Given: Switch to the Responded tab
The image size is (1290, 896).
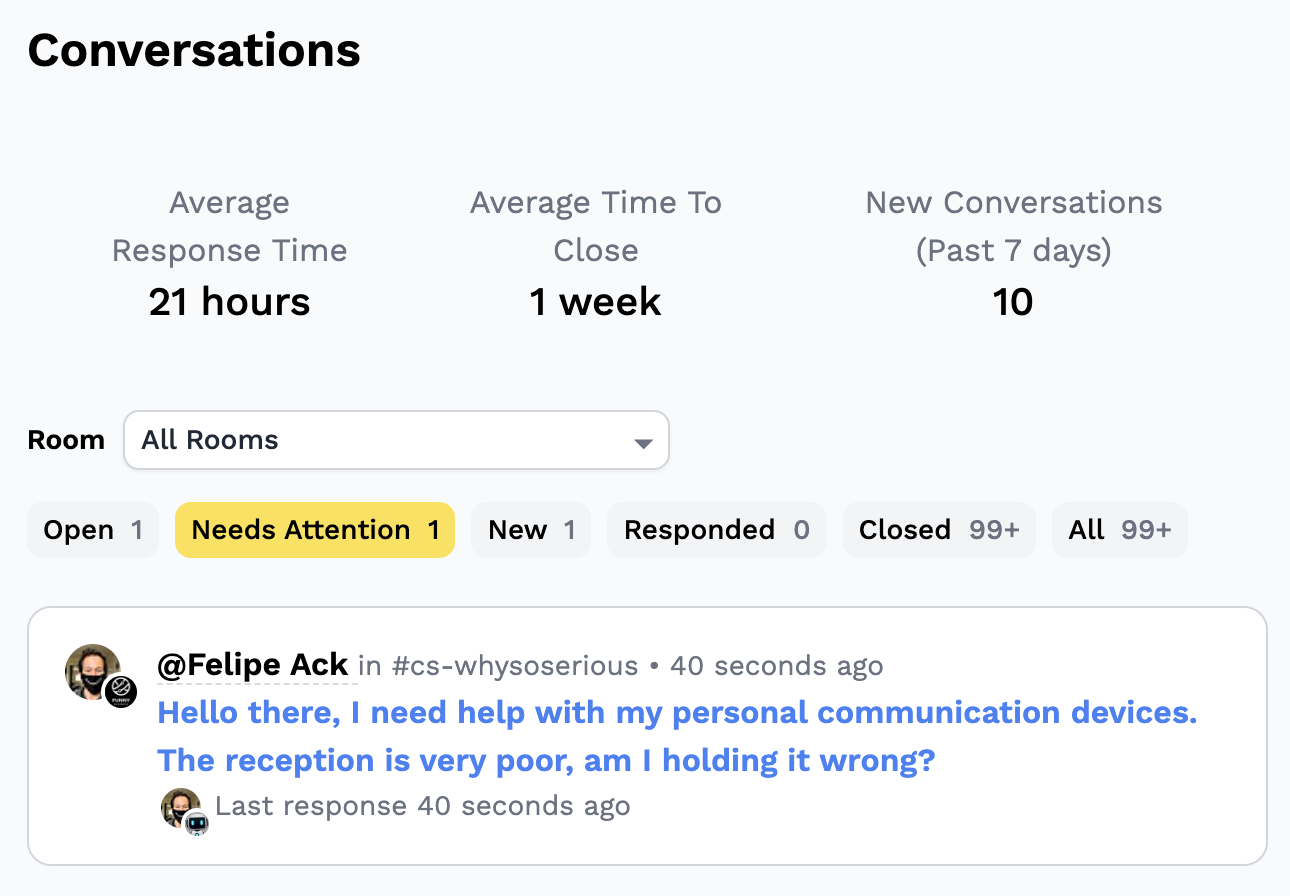Looking at the screenshot, I should (x=717, y=530).
